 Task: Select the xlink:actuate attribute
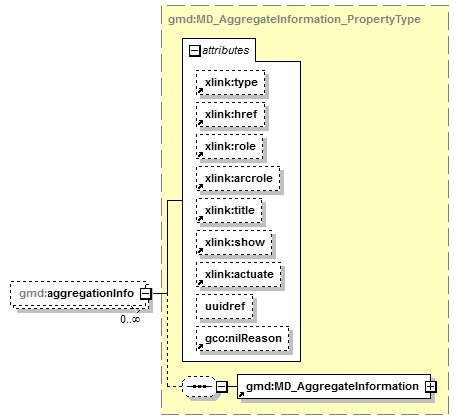(x=239, y=274)
